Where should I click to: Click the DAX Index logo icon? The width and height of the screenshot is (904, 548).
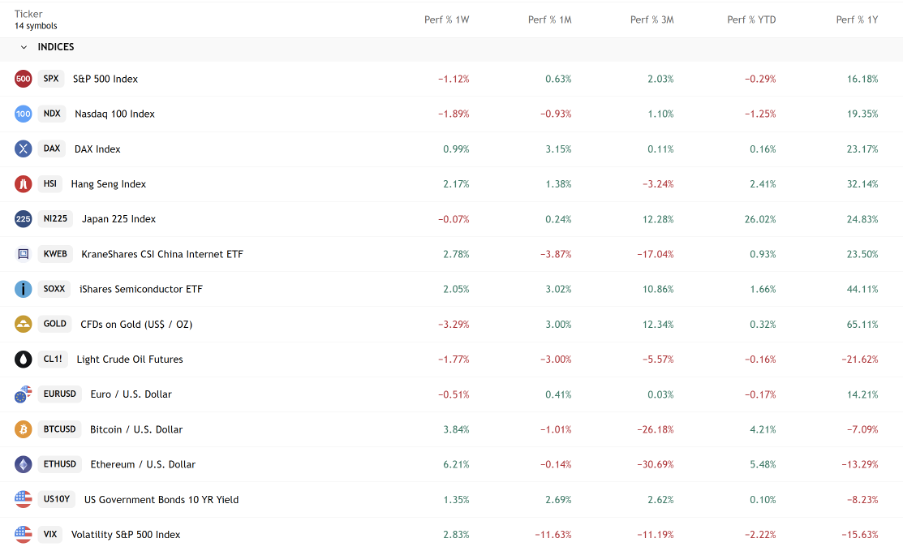[x=23, y=149]
